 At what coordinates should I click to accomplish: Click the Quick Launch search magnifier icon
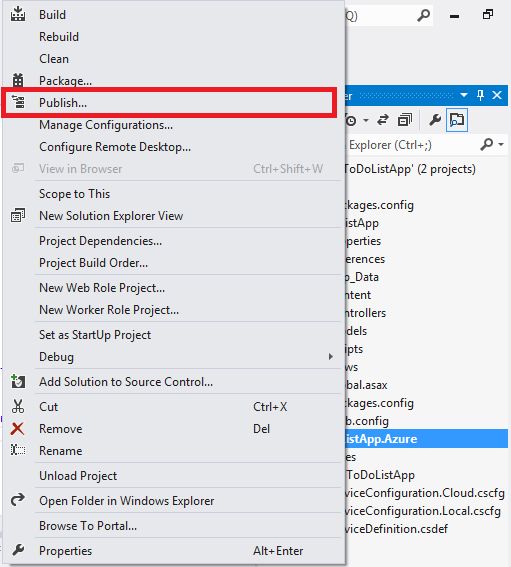423,16
